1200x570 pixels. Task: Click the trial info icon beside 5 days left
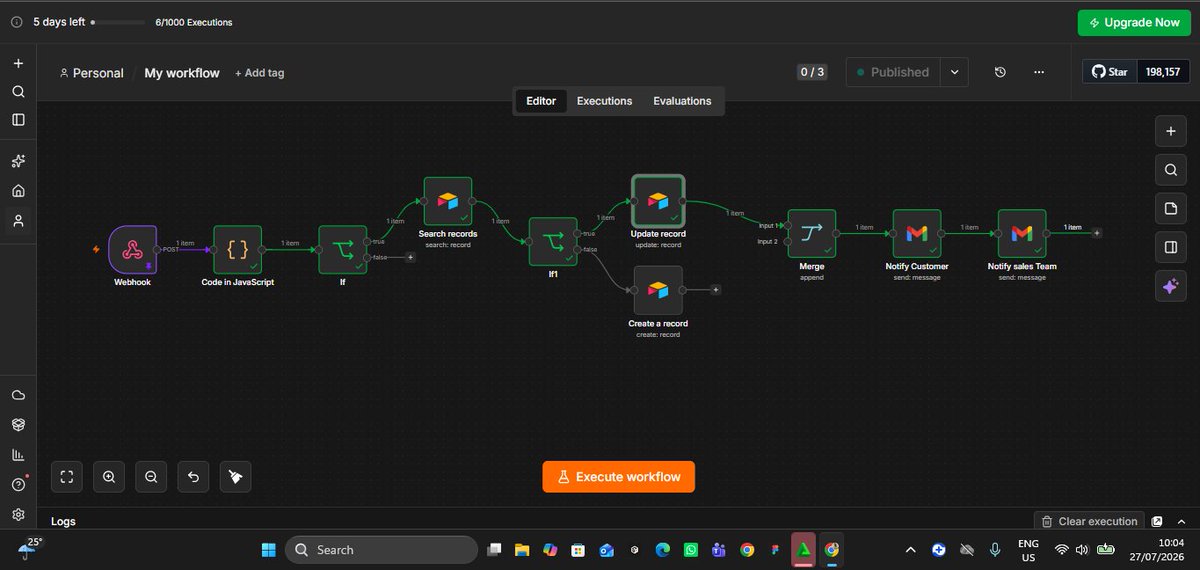[16, 21]
